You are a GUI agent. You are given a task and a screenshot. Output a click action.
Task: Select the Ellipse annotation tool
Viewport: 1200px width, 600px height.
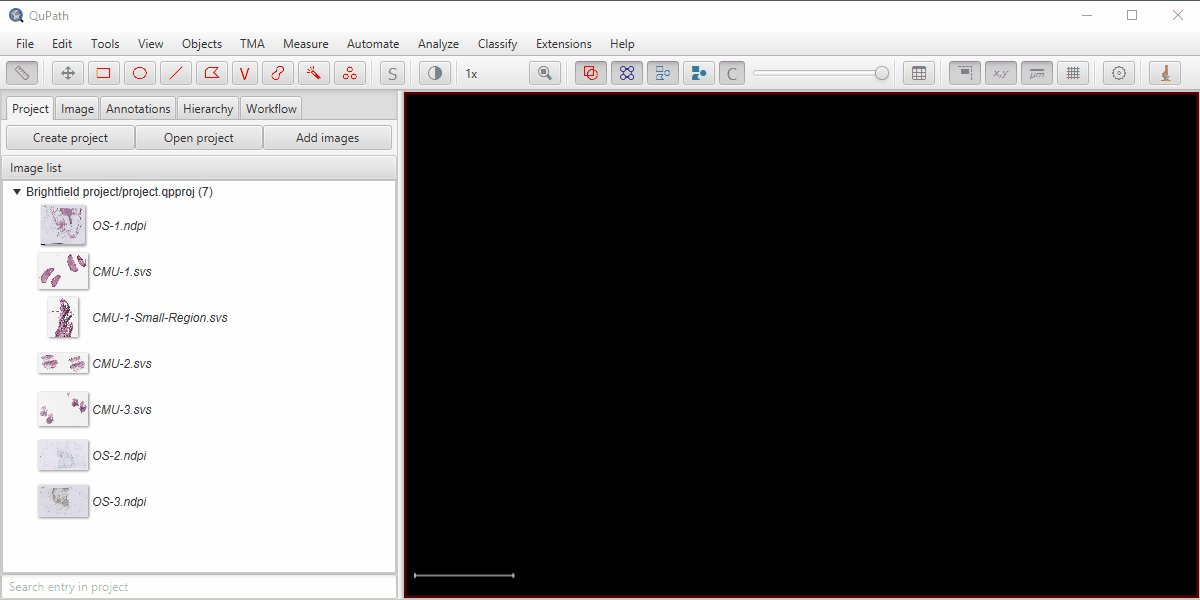pyautogui.click(x=139, y=73)
